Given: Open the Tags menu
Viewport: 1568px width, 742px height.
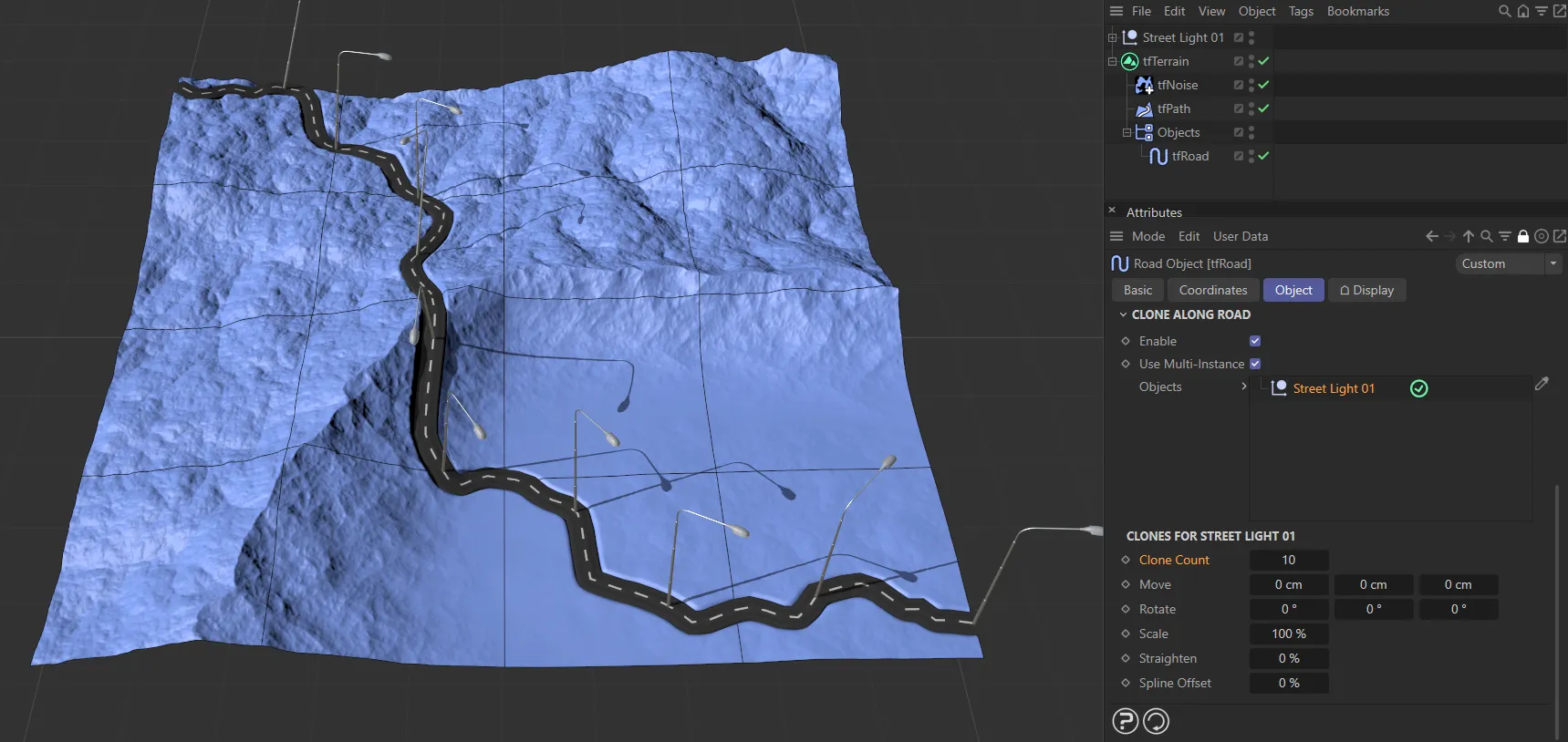Looking at the screenshot, I should 1301,11.
